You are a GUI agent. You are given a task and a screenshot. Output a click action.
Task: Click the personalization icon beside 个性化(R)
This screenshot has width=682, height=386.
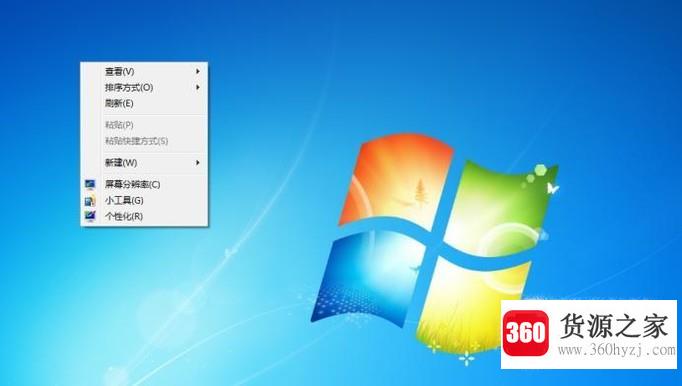90,216
